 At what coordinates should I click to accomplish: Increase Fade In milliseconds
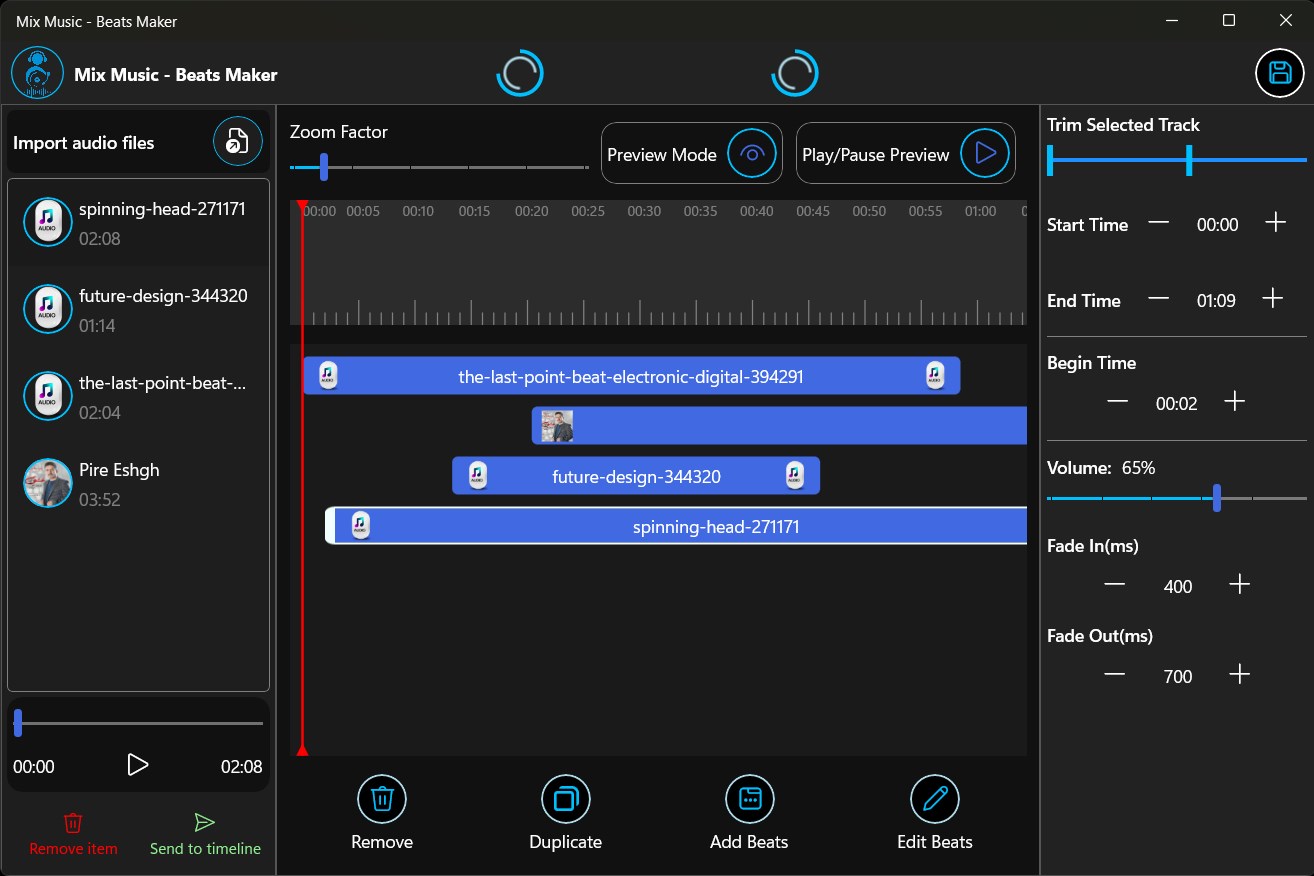coord(1240,583)
